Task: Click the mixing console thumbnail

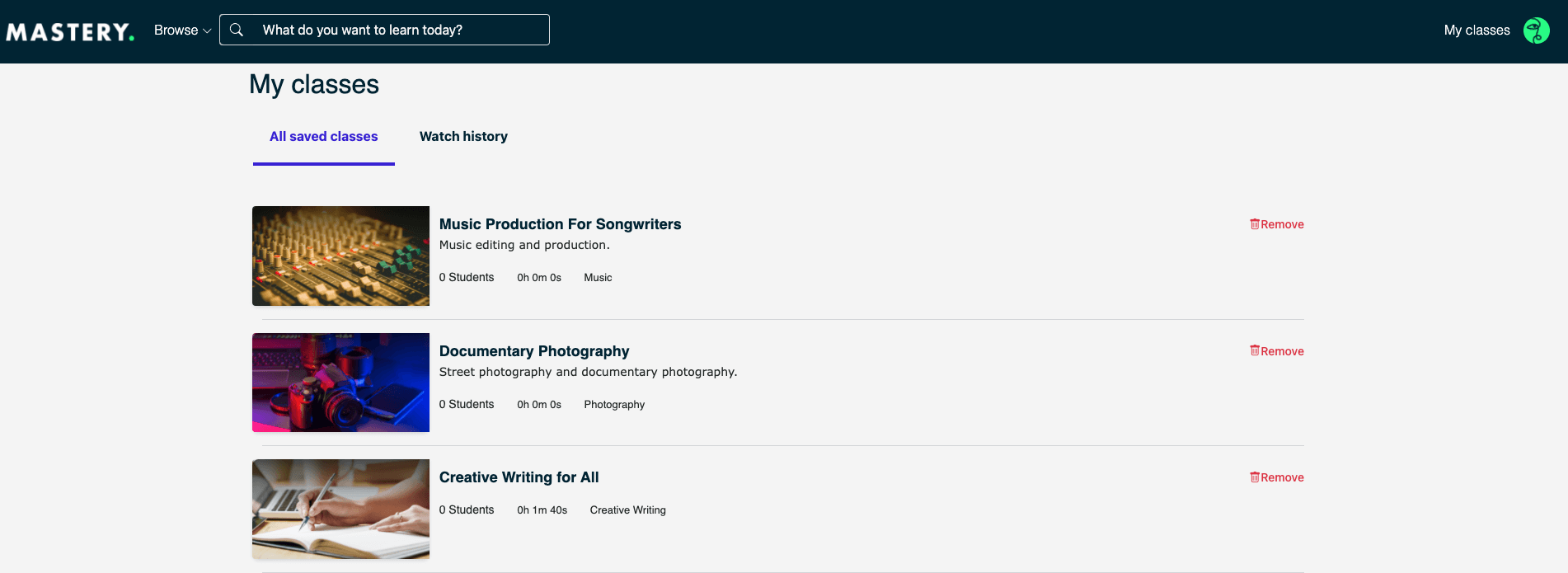Action: [x=340, y=256]
